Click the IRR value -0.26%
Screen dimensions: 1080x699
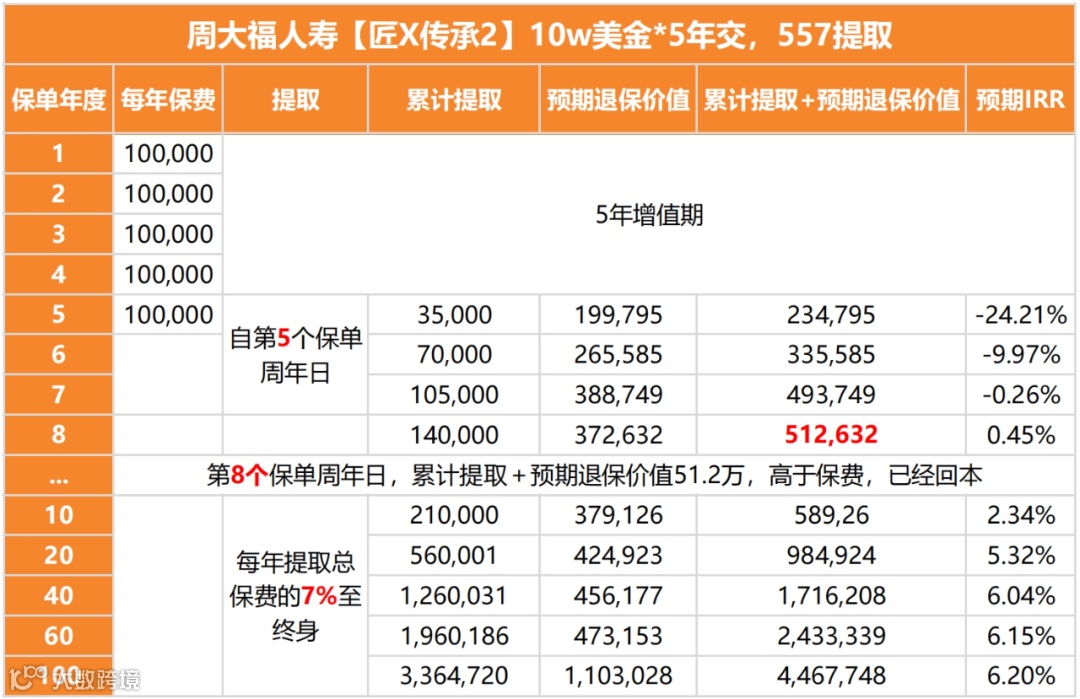point(1021,395)
